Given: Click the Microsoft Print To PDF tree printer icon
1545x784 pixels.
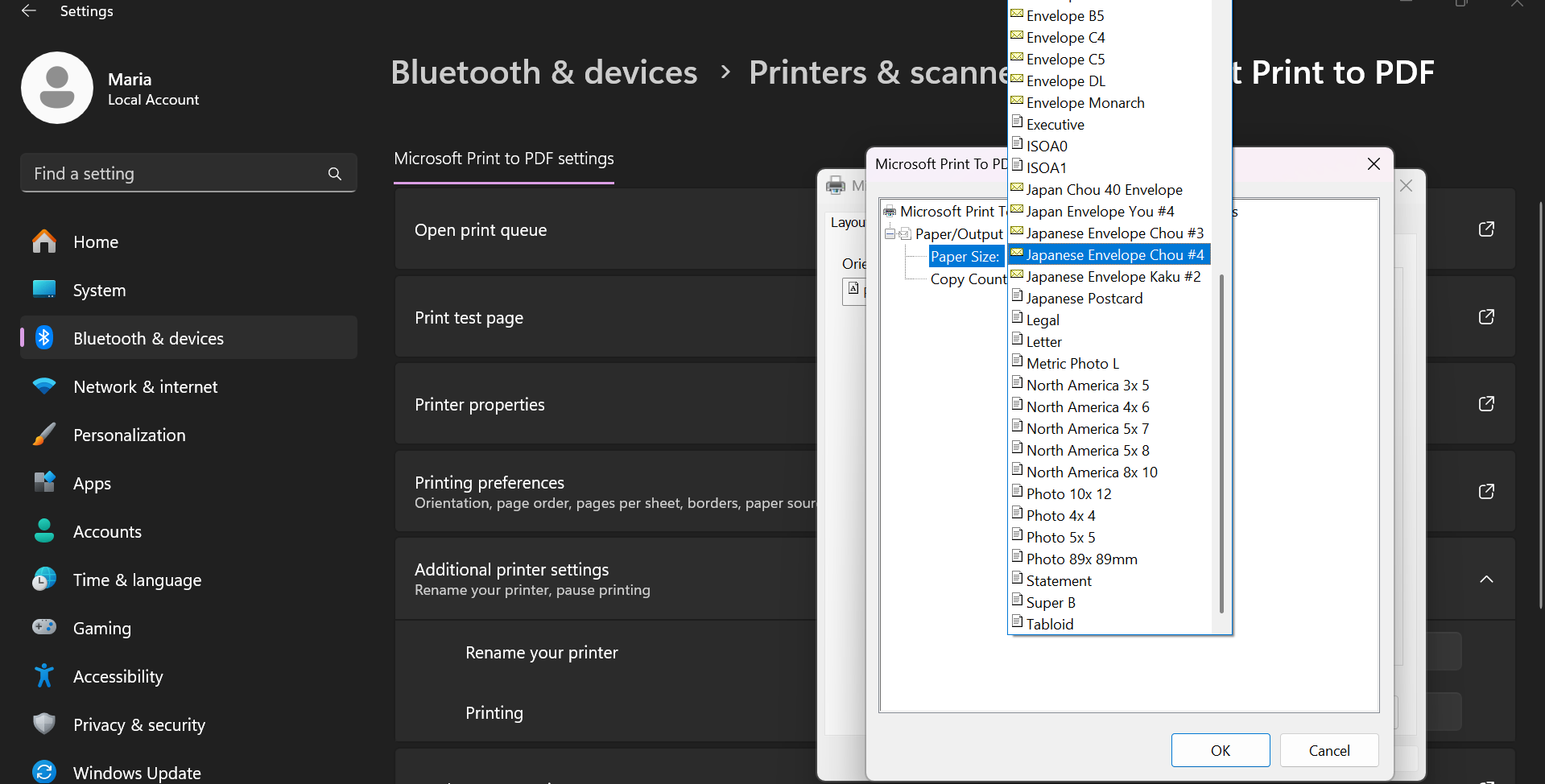Looking at the screenshot, I should (x=890, y=211).
